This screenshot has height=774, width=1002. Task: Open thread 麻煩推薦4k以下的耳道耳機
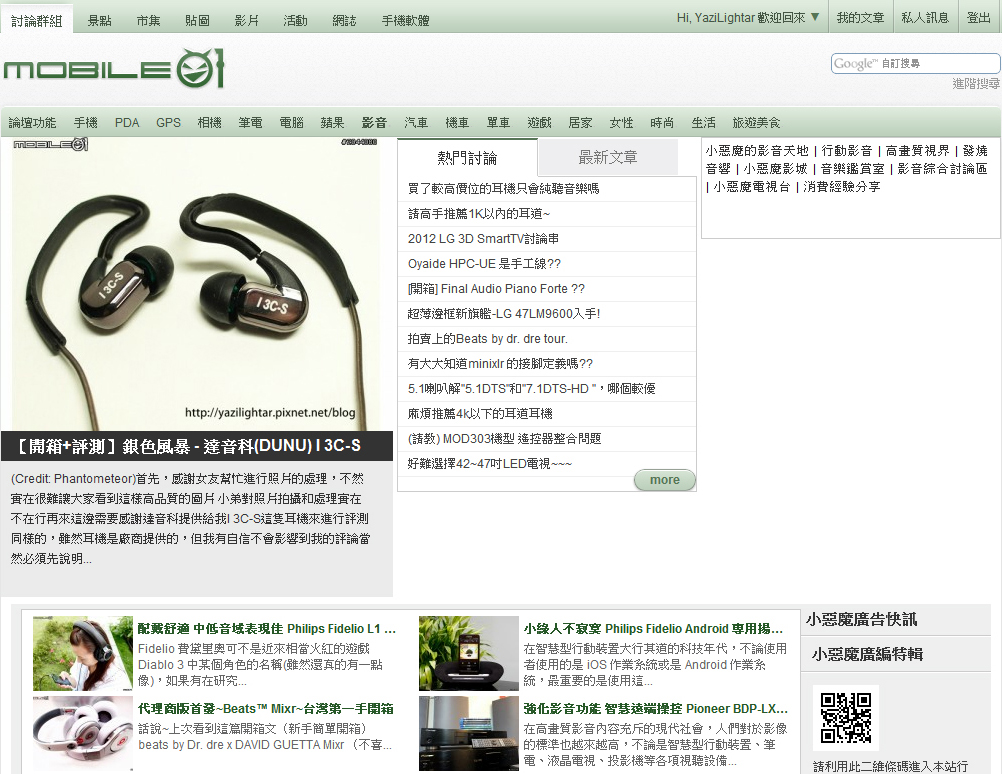point(480,413)
